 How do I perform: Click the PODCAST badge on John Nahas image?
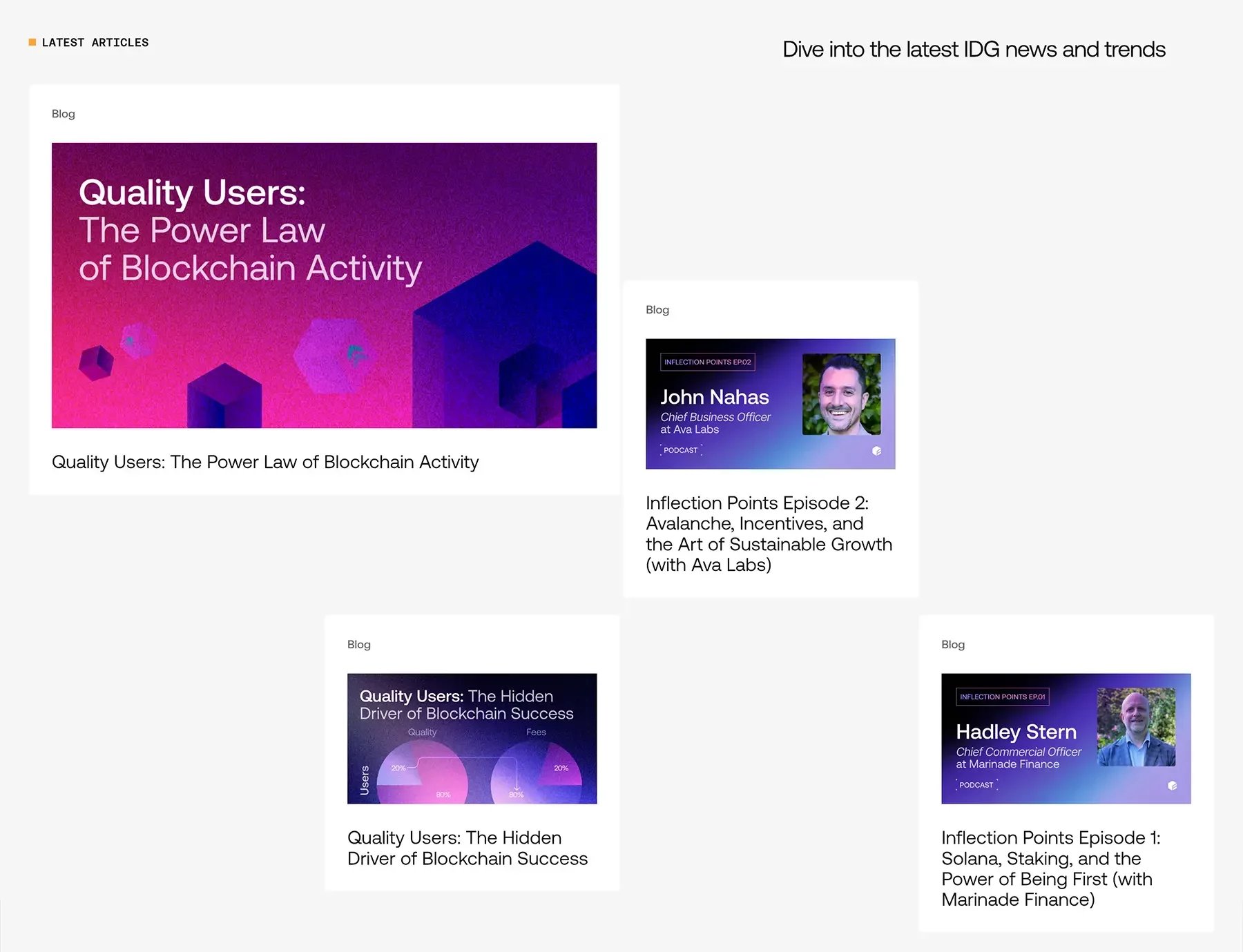pyautogui.click(x=681, y=450)
